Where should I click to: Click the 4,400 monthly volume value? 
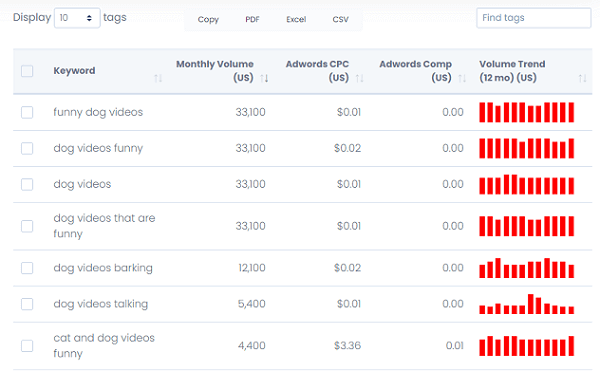point(251,346)
